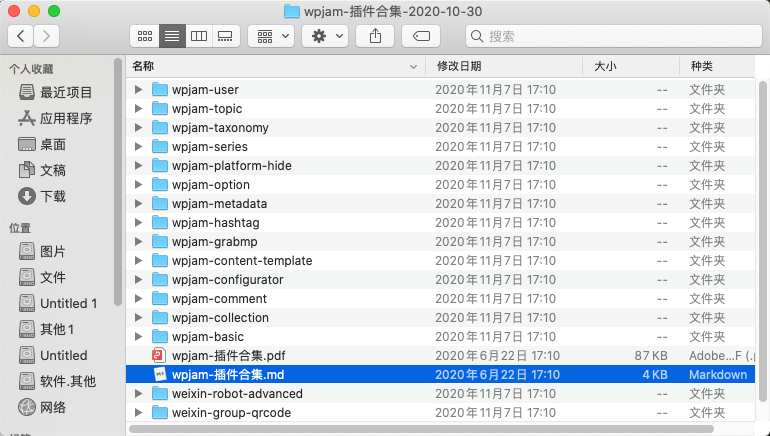Viewport: 770px width, 436px height.
Task: Switch to icon view in toolbar
Action: tap(145, 36)
